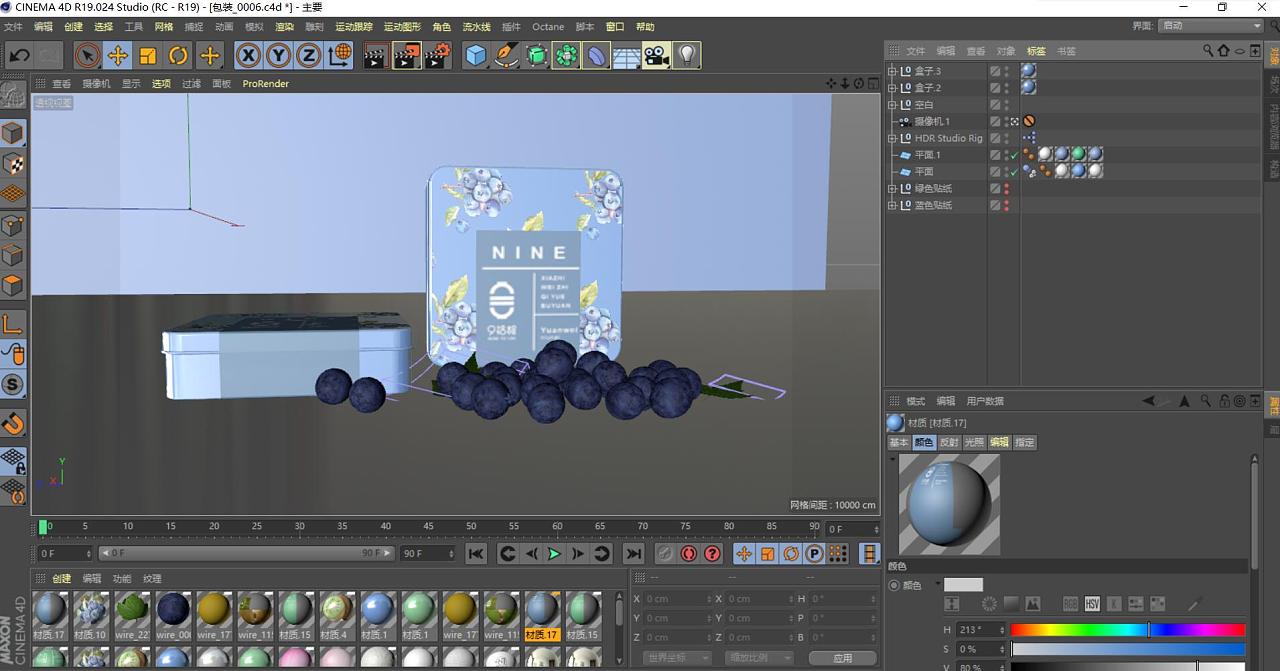This screenshot has width=1280, height=671.
Task: Select the 颜色 radio button
Action: [893, 585]
